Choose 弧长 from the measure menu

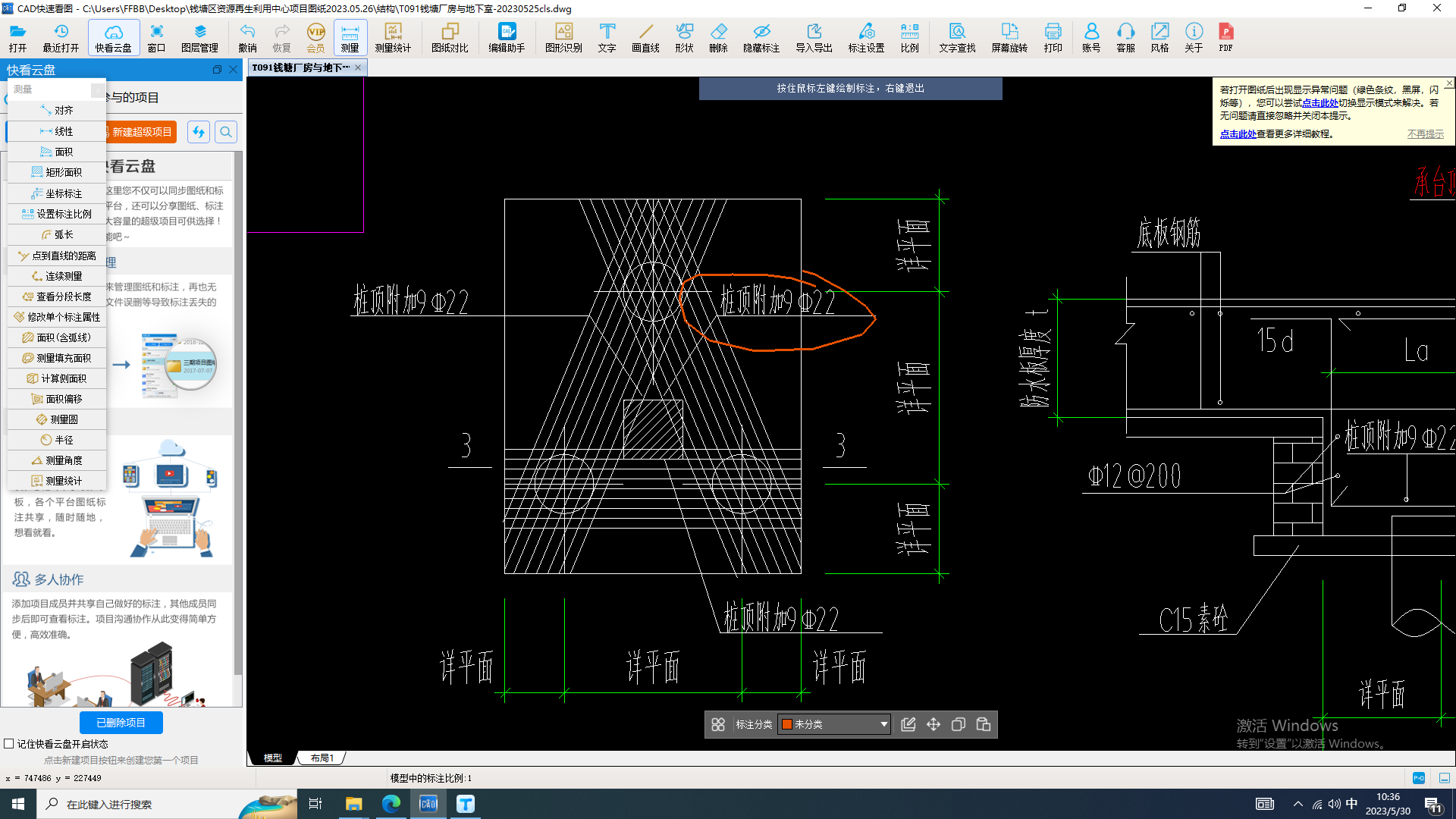(57, 234)
